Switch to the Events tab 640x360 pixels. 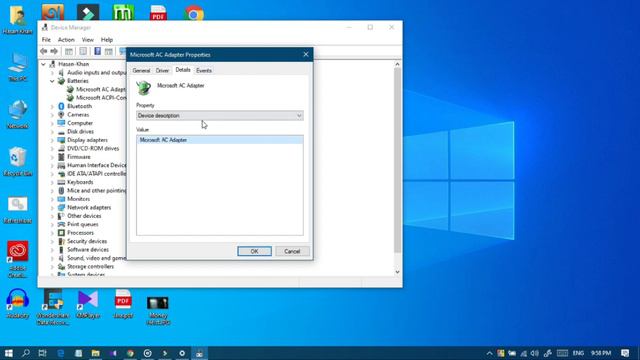coord(204,71)
